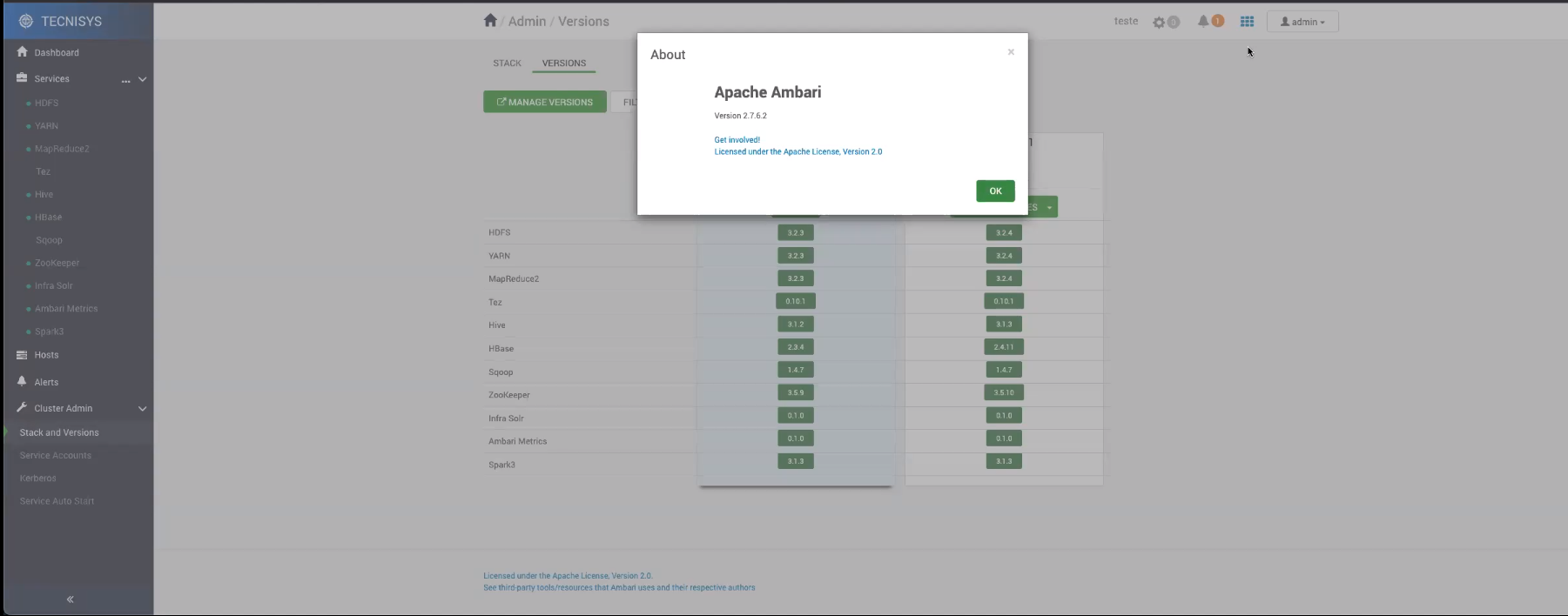Click the Hosts server icon
The width and height of the screenshot is (1568, 616).
click(x=23, y=355)
